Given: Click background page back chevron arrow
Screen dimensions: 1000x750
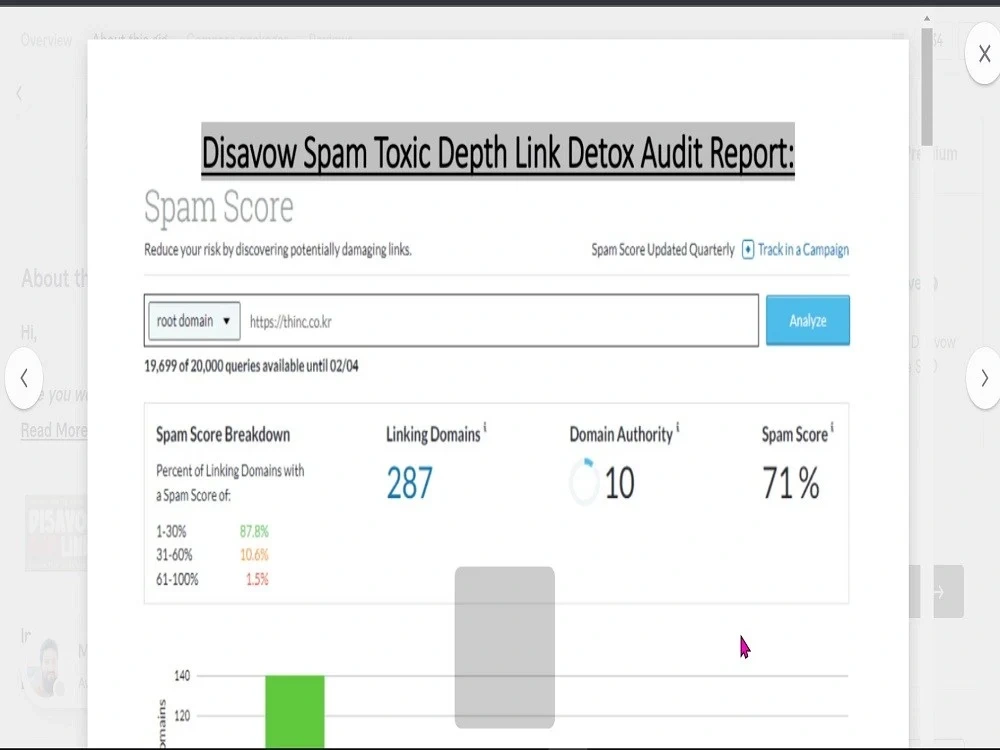Looking at the screenshot, I should (19, 93).
